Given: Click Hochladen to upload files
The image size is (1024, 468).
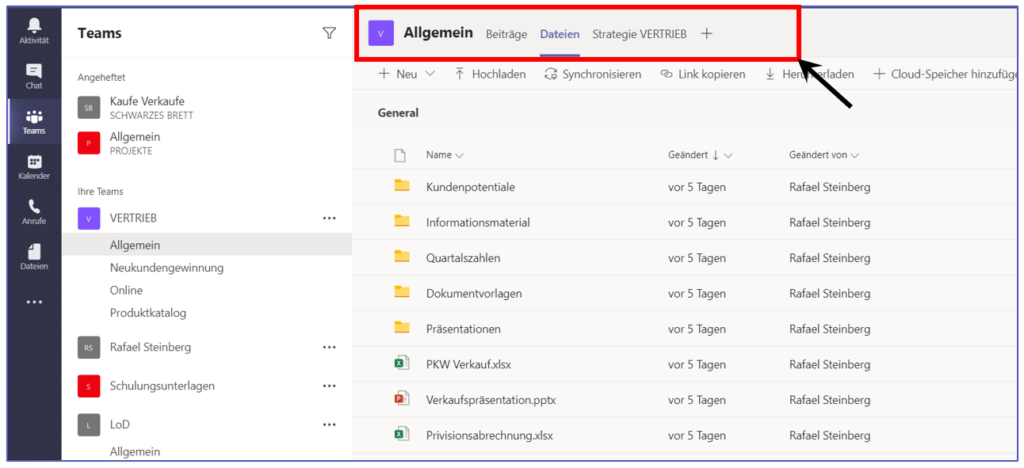Looking at the screenshot, I should 490,74.
